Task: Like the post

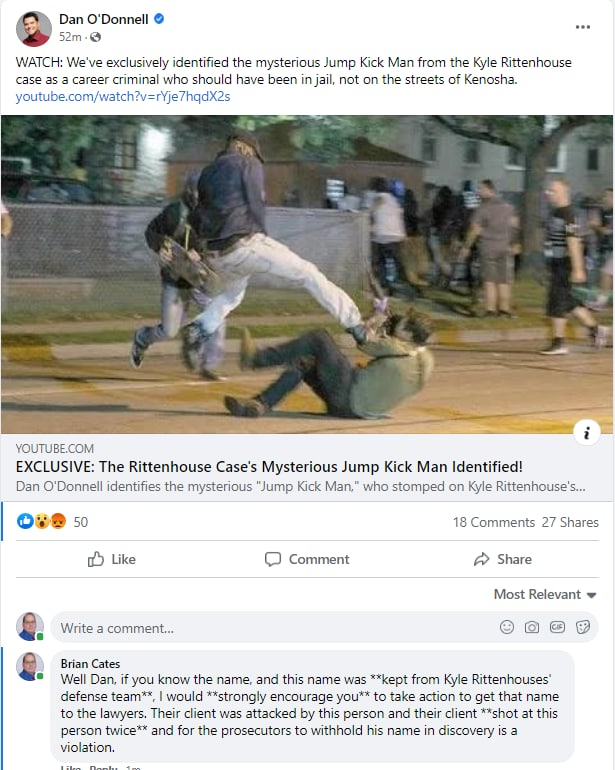Action: [x=112, y=559]
